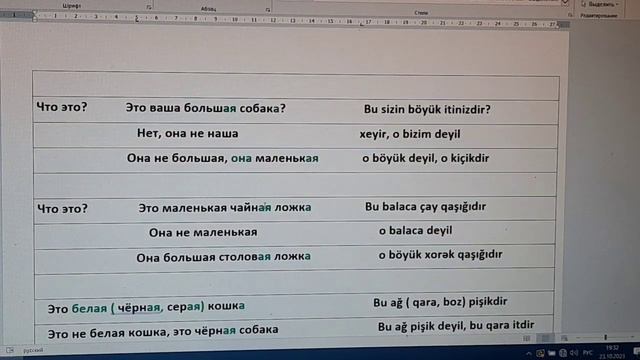640x360 pixels.
Task: Click the proofing icon in status bar
Action: 10,350
